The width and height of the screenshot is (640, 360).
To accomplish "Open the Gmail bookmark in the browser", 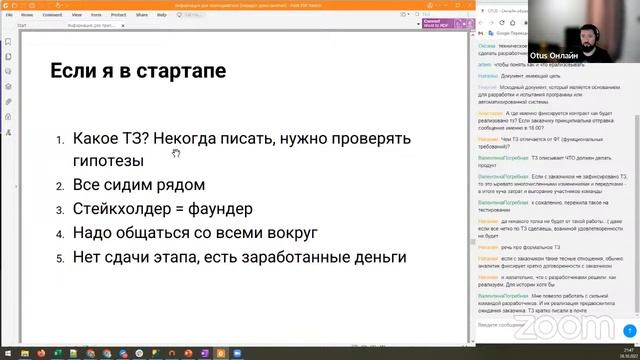I will coord(481,33).
